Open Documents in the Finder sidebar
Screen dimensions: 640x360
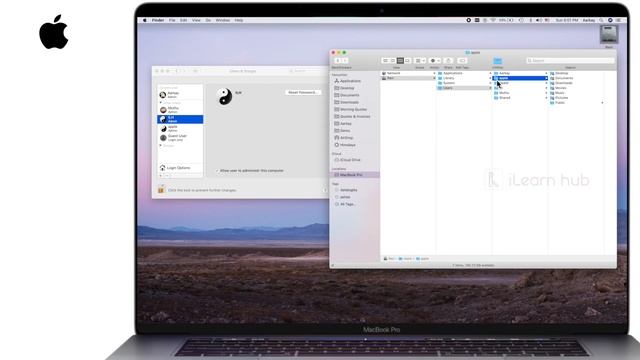click(347, 95)
